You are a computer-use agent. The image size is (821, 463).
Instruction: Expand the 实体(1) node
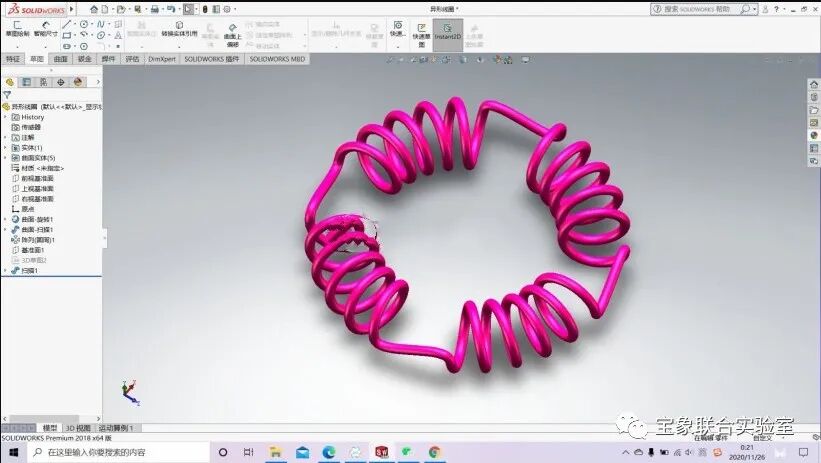pos(5,148)
